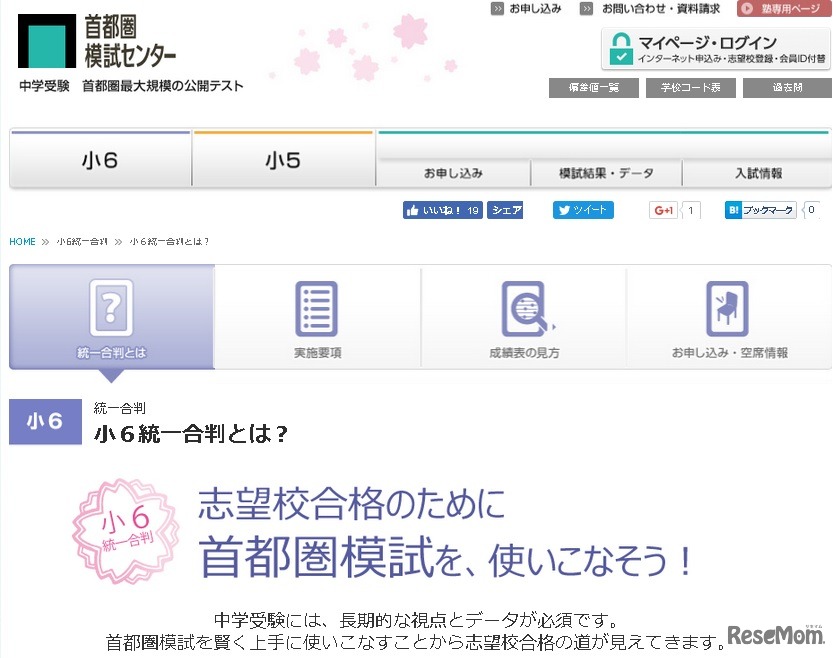Click the お申し込み link at top
The height and width of the screenshot is (658, 838).
click(x=535, y=9)
